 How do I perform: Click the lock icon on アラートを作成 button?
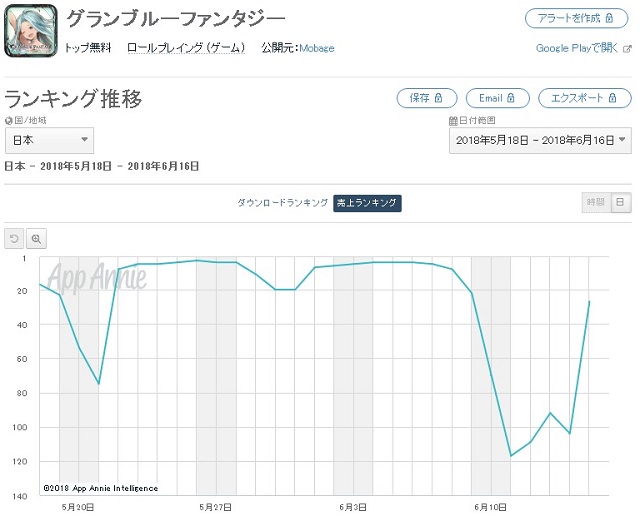pos(609,18)
